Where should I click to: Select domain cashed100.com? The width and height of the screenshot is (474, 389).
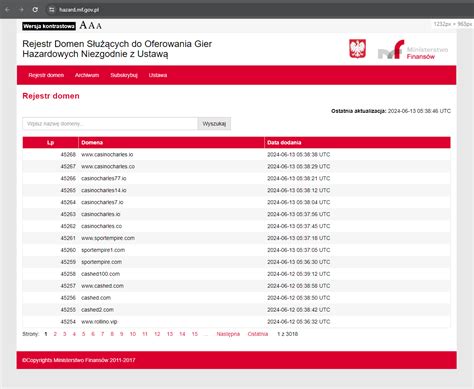coord(100,274)
